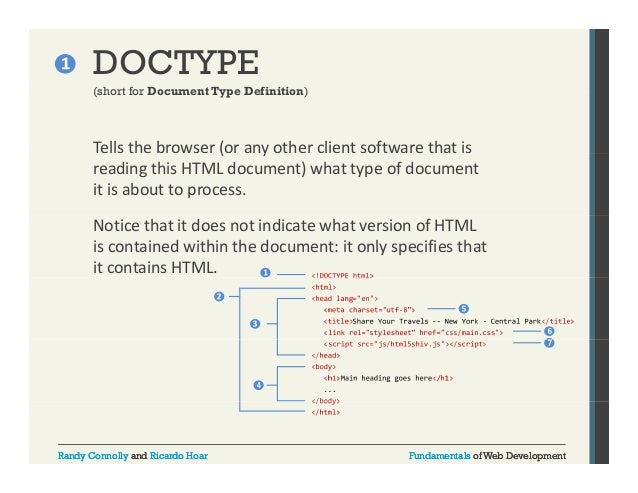The width and height of the screenshot is (638, 493).
Task: Click "Fundamentals of Web Development" in the footer
Action: coord(487,456)
